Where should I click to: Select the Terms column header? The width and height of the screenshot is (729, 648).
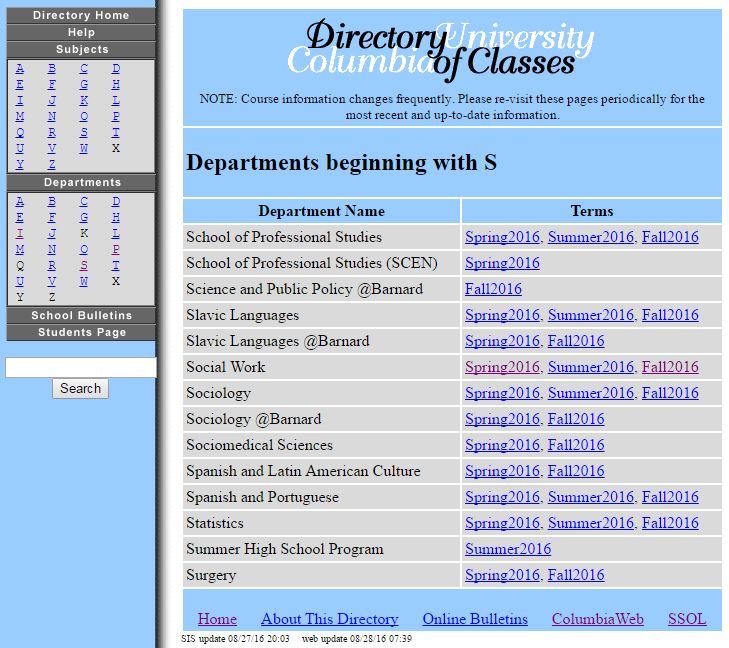coord(591,211)
